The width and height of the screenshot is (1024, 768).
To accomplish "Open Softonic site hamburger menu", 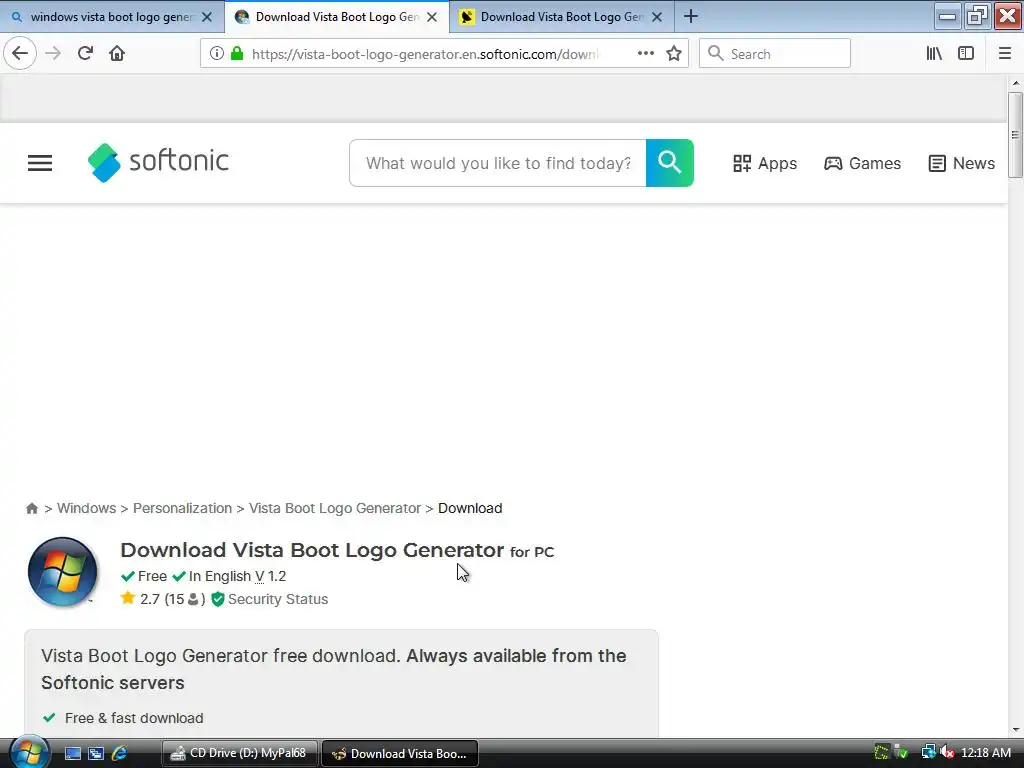I will (40, 163).
